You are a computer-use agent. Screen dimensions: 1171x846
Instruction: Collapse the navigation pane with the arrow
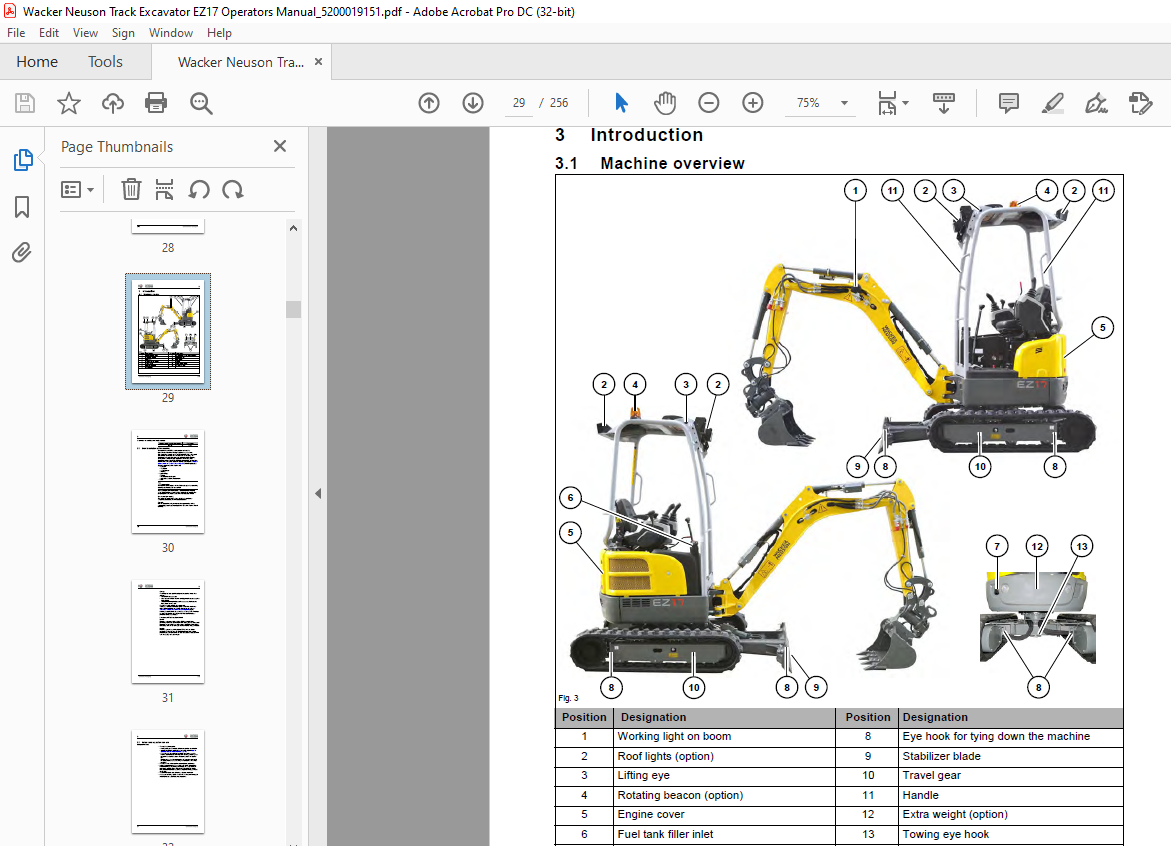pyautogui.click(x=318, y=494)
